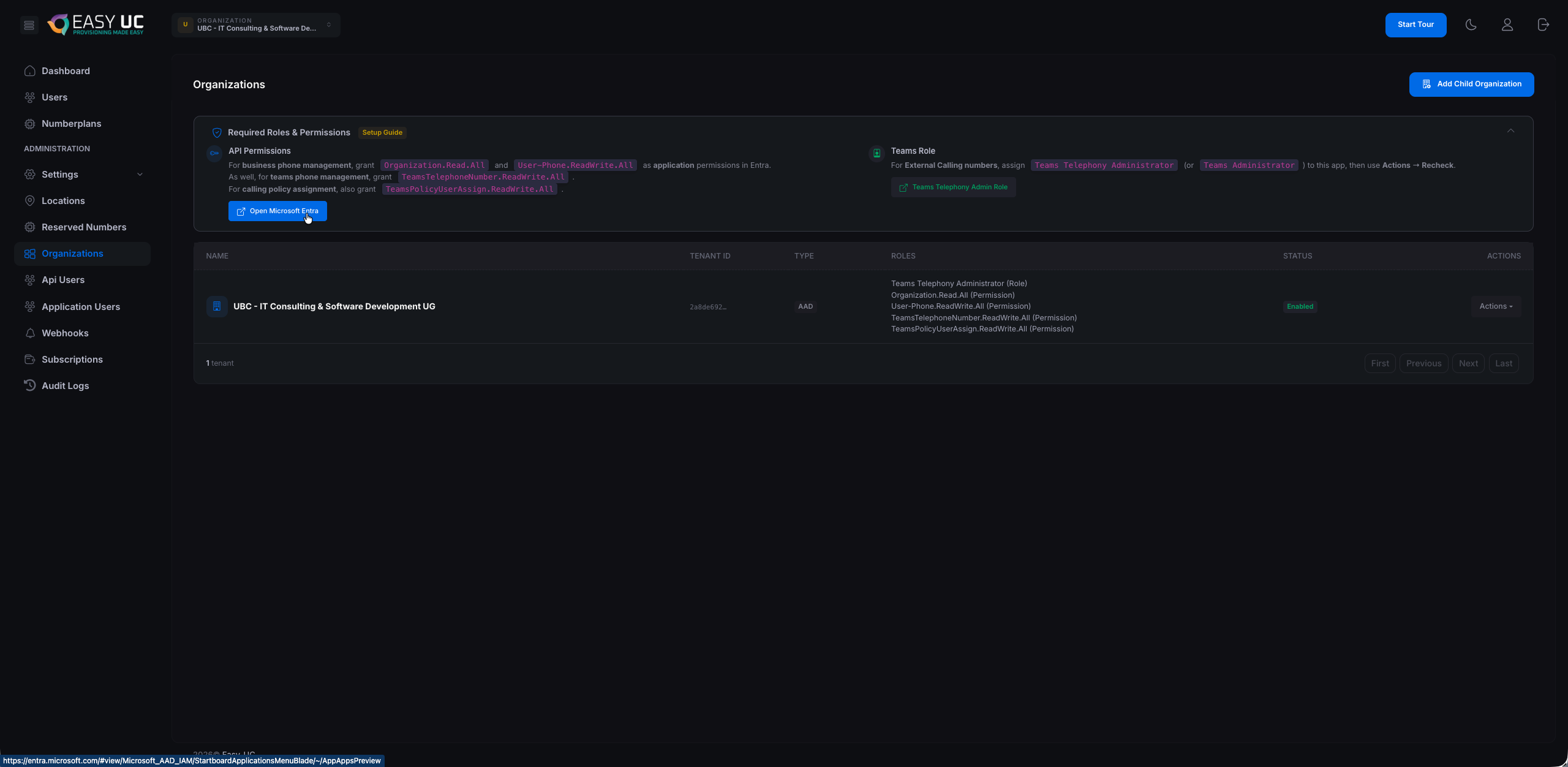Click Open Microsoft Entra button

click(x=277, y=211)
